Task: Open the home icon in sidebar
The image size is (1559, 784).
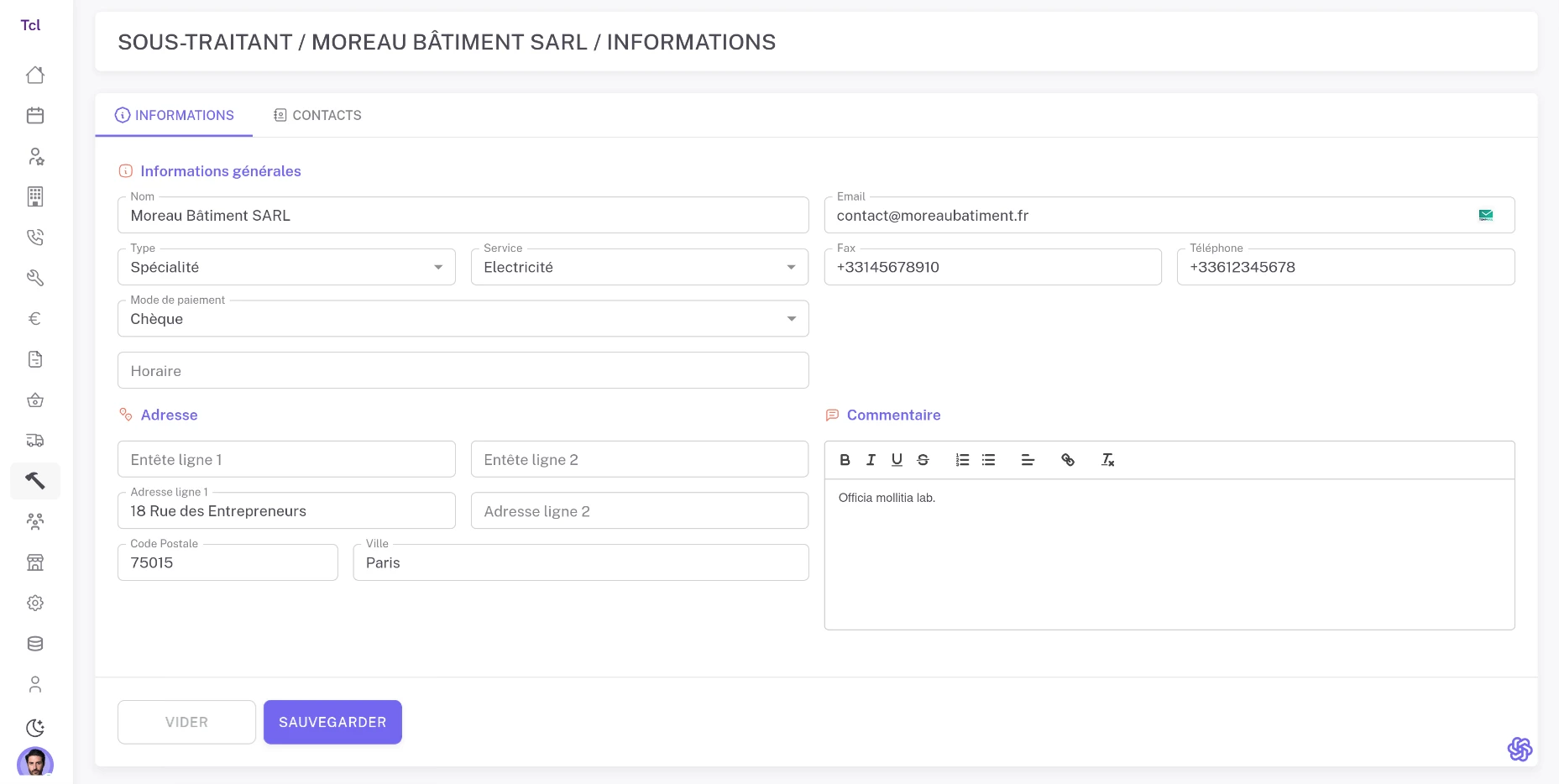Action: [35, 75]
